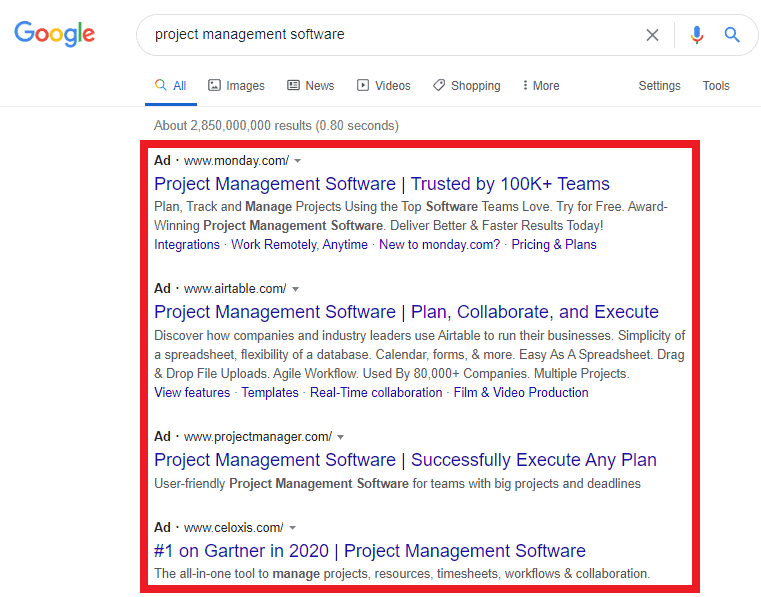This screenshot has height=597, width=761.
Task: Follow the 'New to monday.com?' sitelink
Action: point(439,245)
